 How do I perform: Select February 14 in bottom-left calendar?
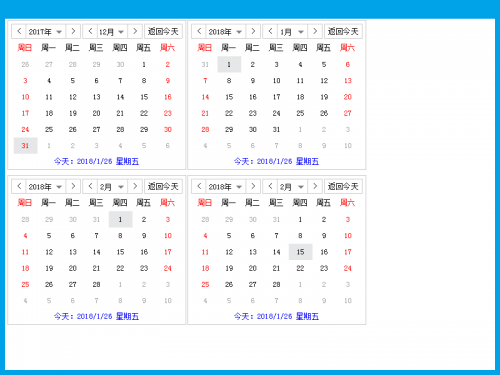97,252
